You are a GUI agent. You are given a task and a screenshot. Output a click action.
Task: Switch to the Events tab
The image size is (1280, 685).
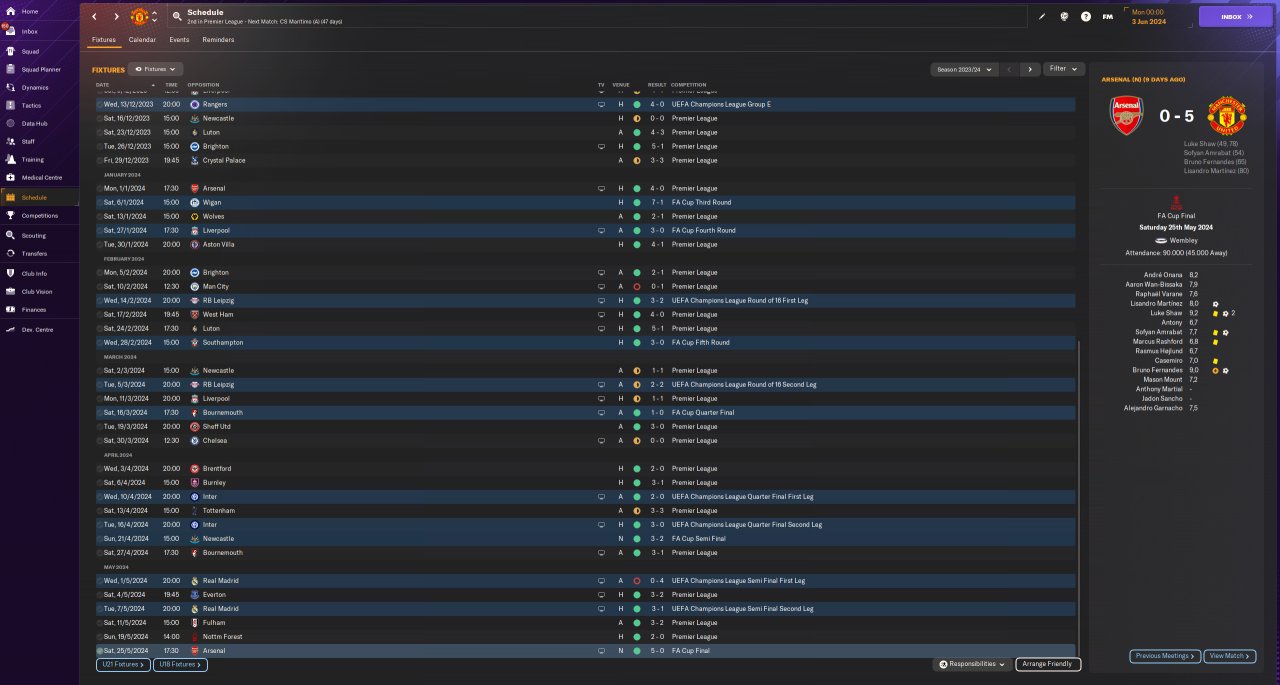pos(179,40)
